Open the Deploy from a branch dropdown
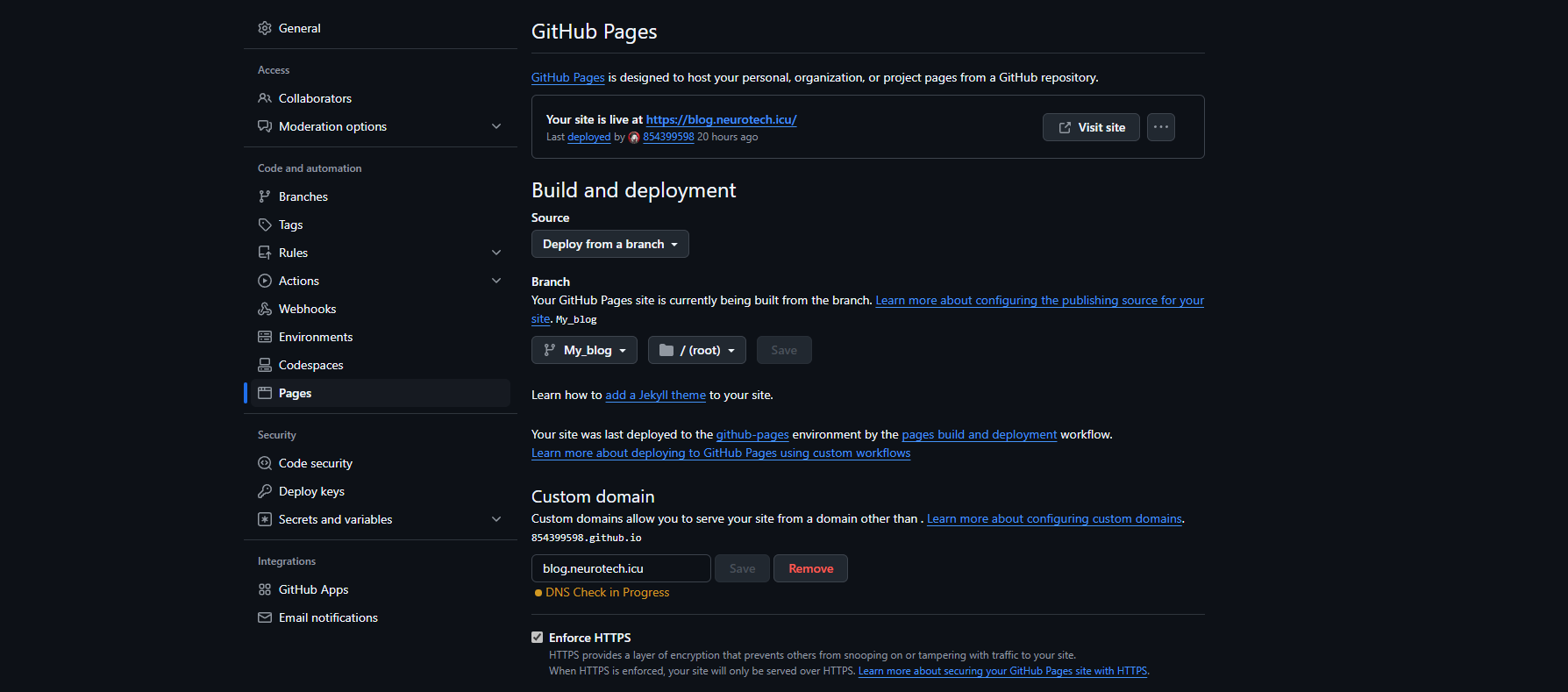Image resolution: width=1568 pixels, height=692 pixels. pyautogui.click(x=609, y=244)
